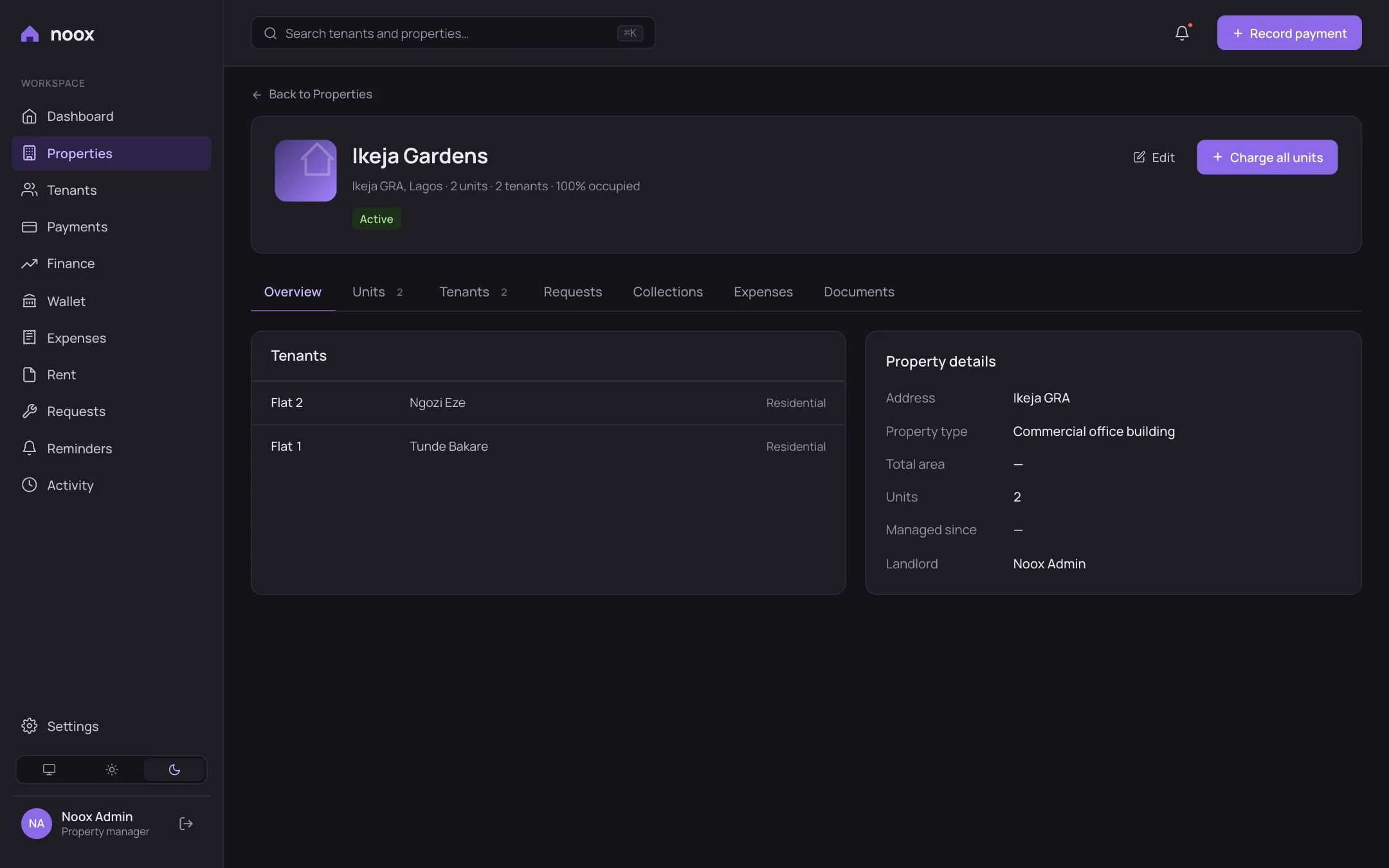Viewport: 1389px width, 868px height.
Task: Click Charge all units button
Action: pyautogui.click(x=1267, y=158)
